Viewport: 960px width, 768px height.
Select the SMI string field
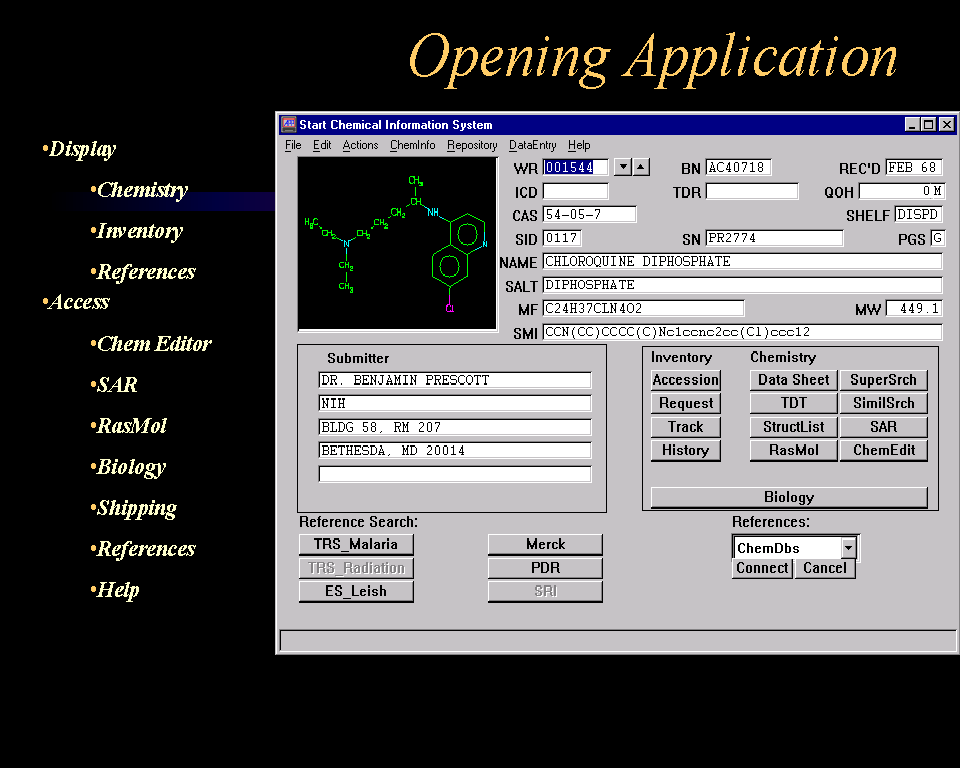click(741, 332)
